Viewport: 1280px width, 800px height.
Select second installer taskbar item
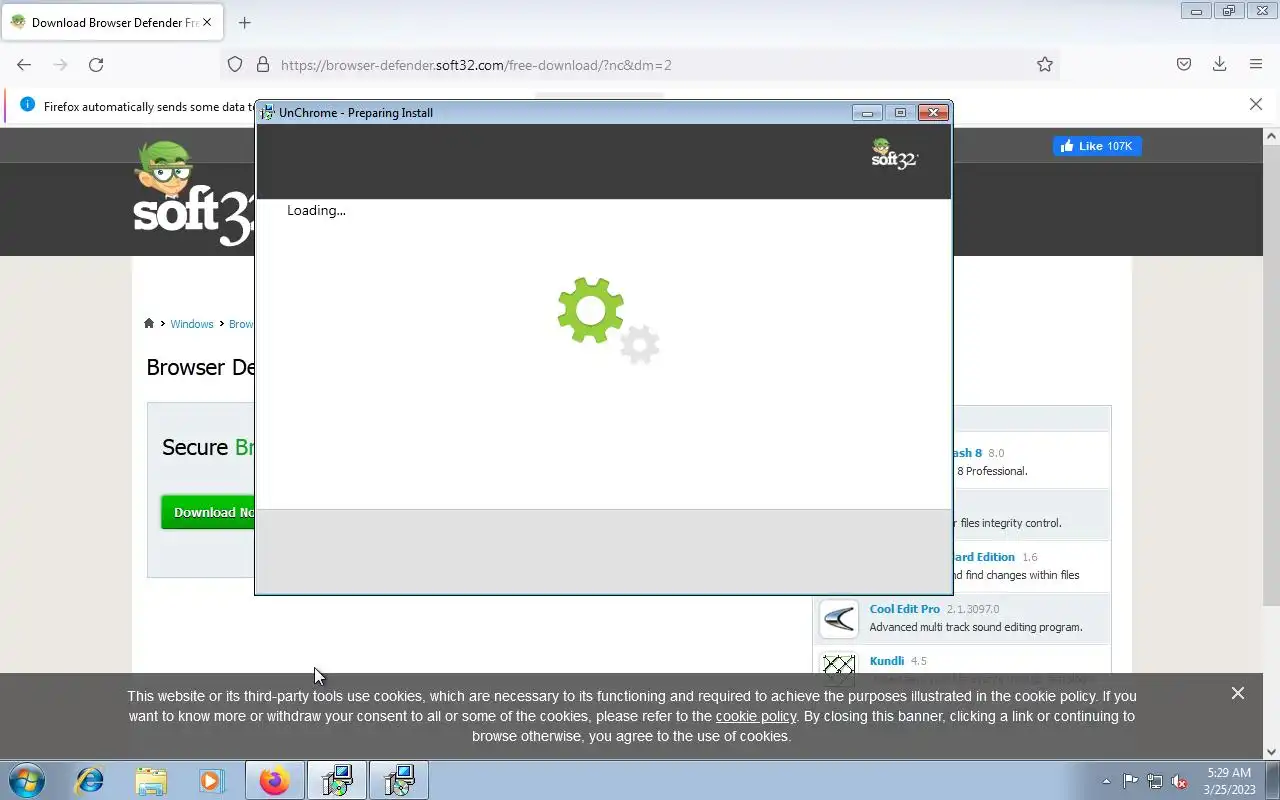coord(398,780)
